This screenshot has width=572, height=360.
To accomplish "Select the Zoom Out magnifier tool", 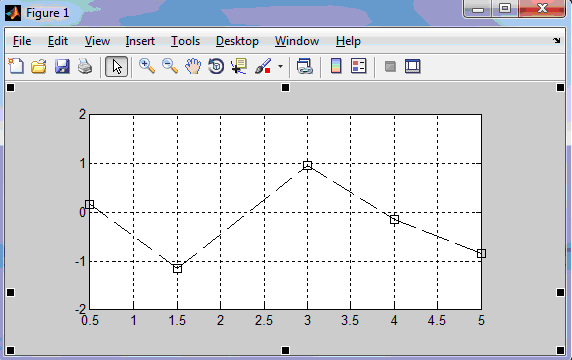I will pos(170,66).
